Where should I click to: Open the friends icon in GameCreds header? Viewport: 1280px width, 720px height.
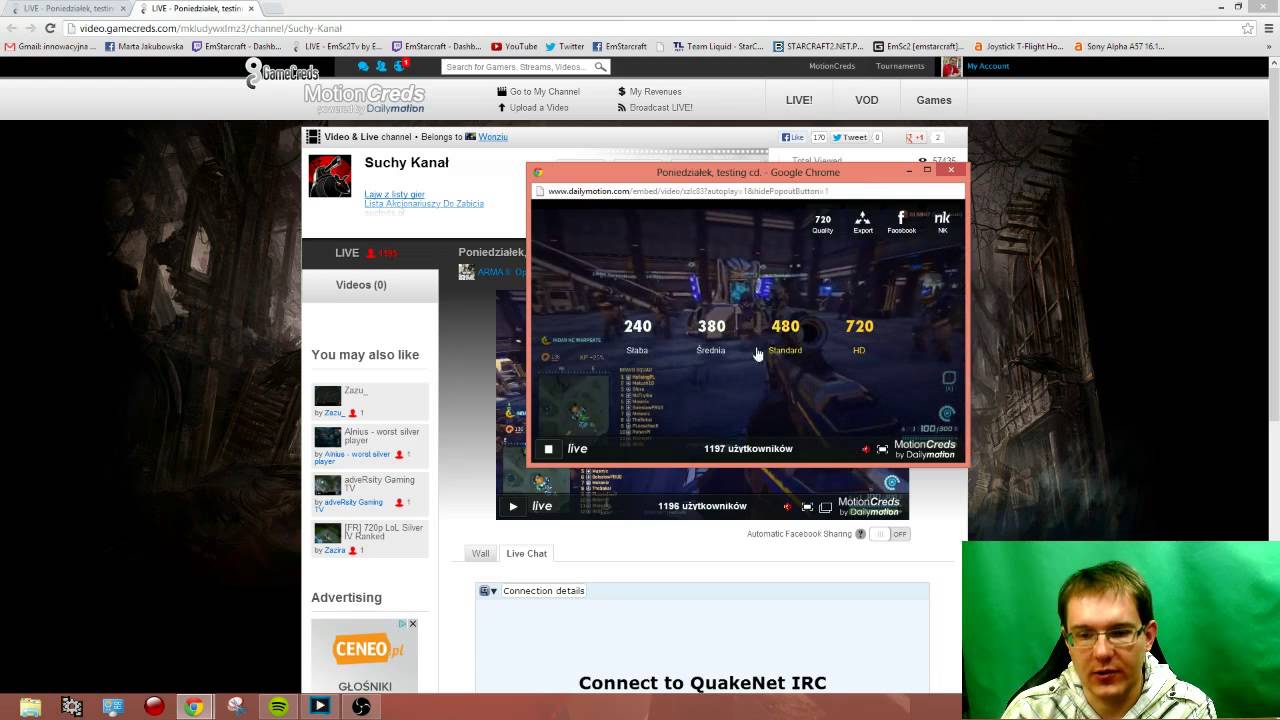pyautogui.click(x=382, y=66)
